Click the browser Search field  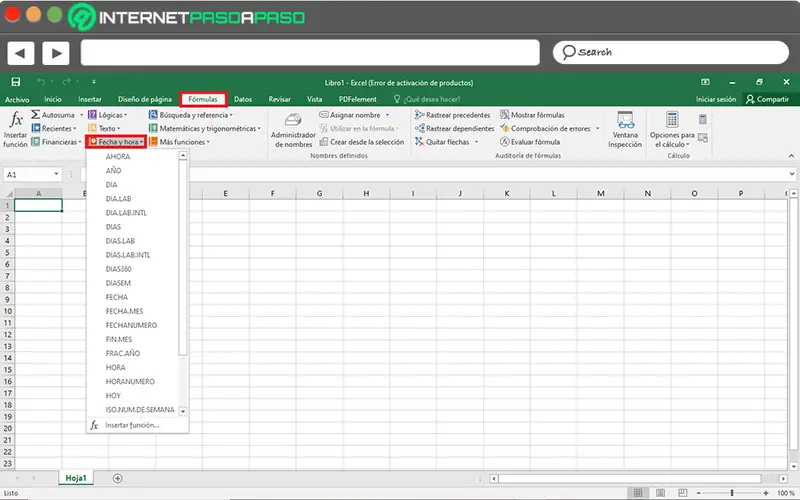coord(670,53)
